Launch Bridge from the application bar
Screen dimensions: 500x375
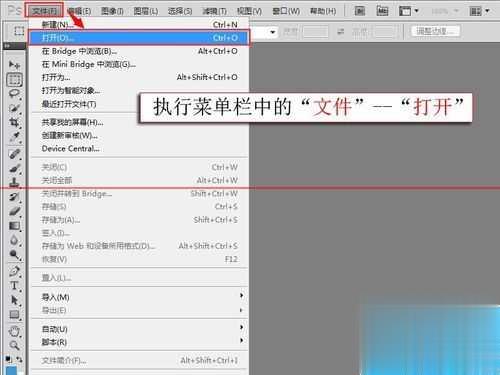359,11
